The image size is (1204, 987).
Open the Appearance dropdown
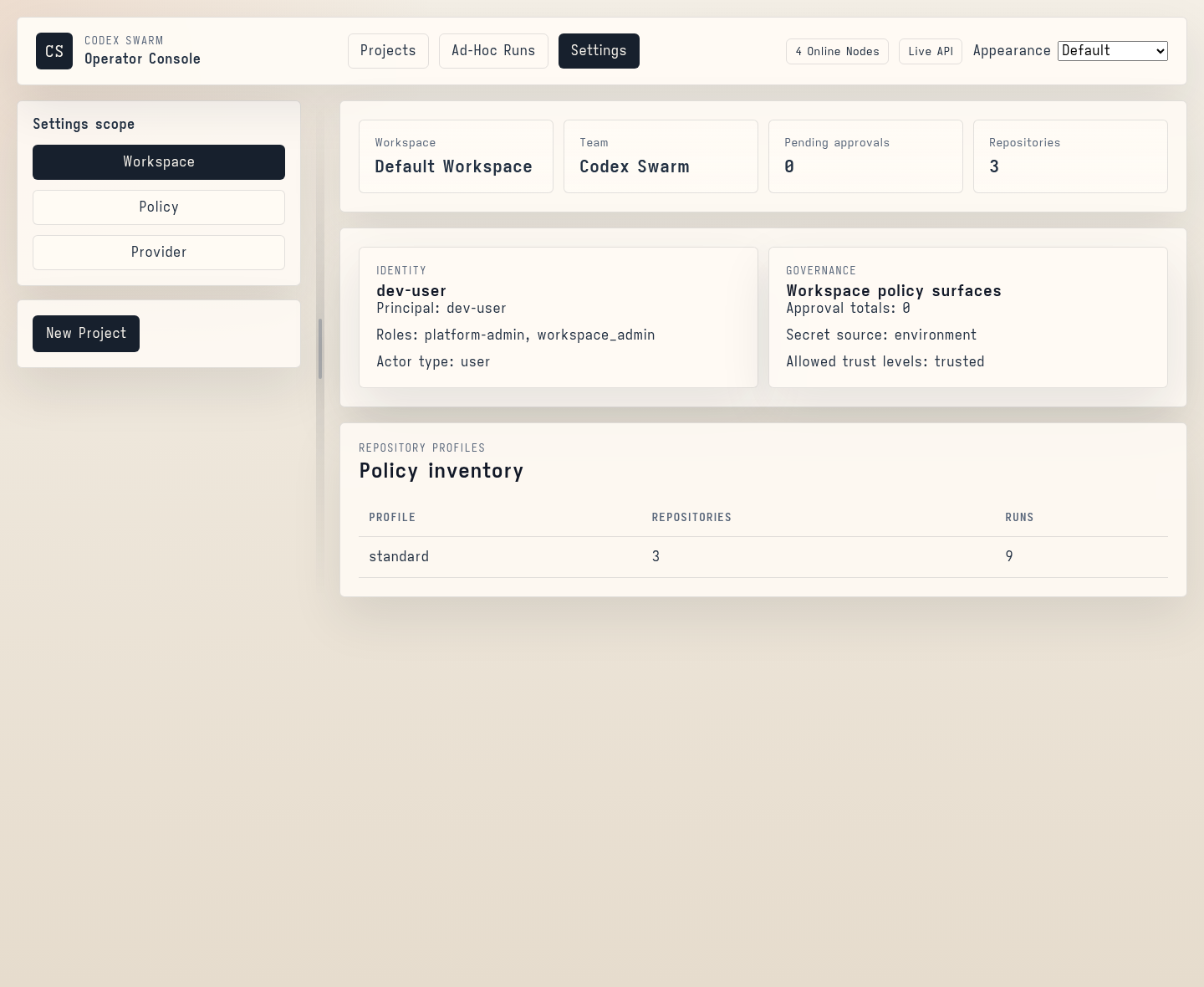click(x=1113, y=51)
